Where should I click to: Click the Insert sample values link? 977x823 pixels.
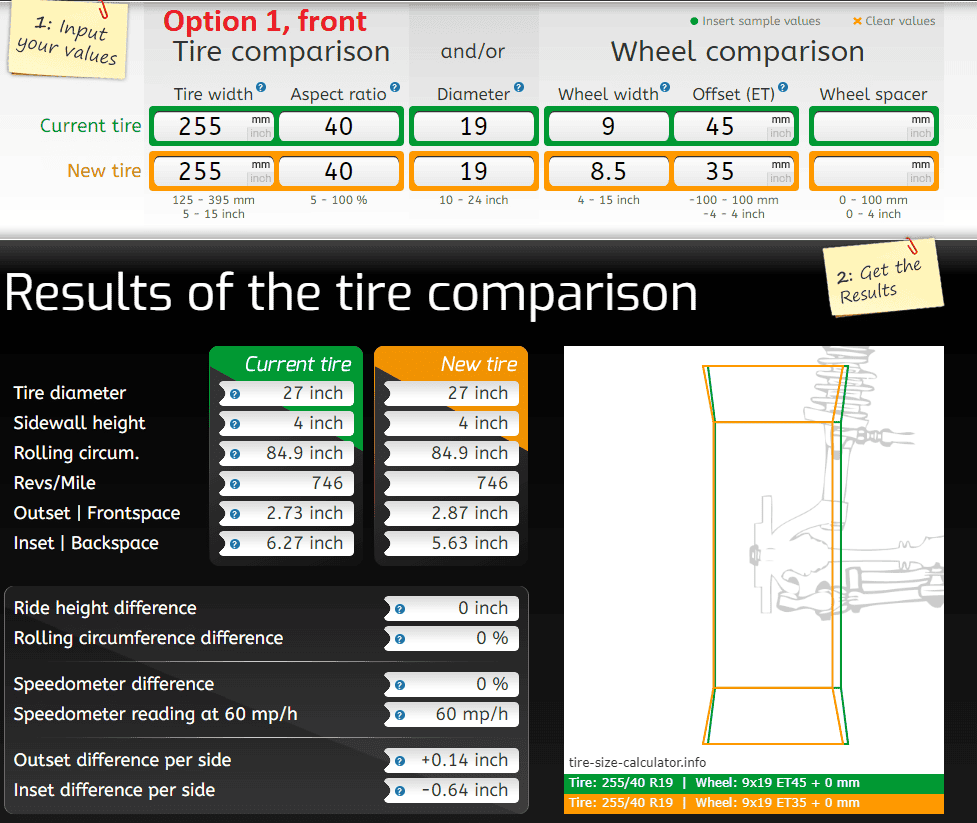(x=761, y=21)
